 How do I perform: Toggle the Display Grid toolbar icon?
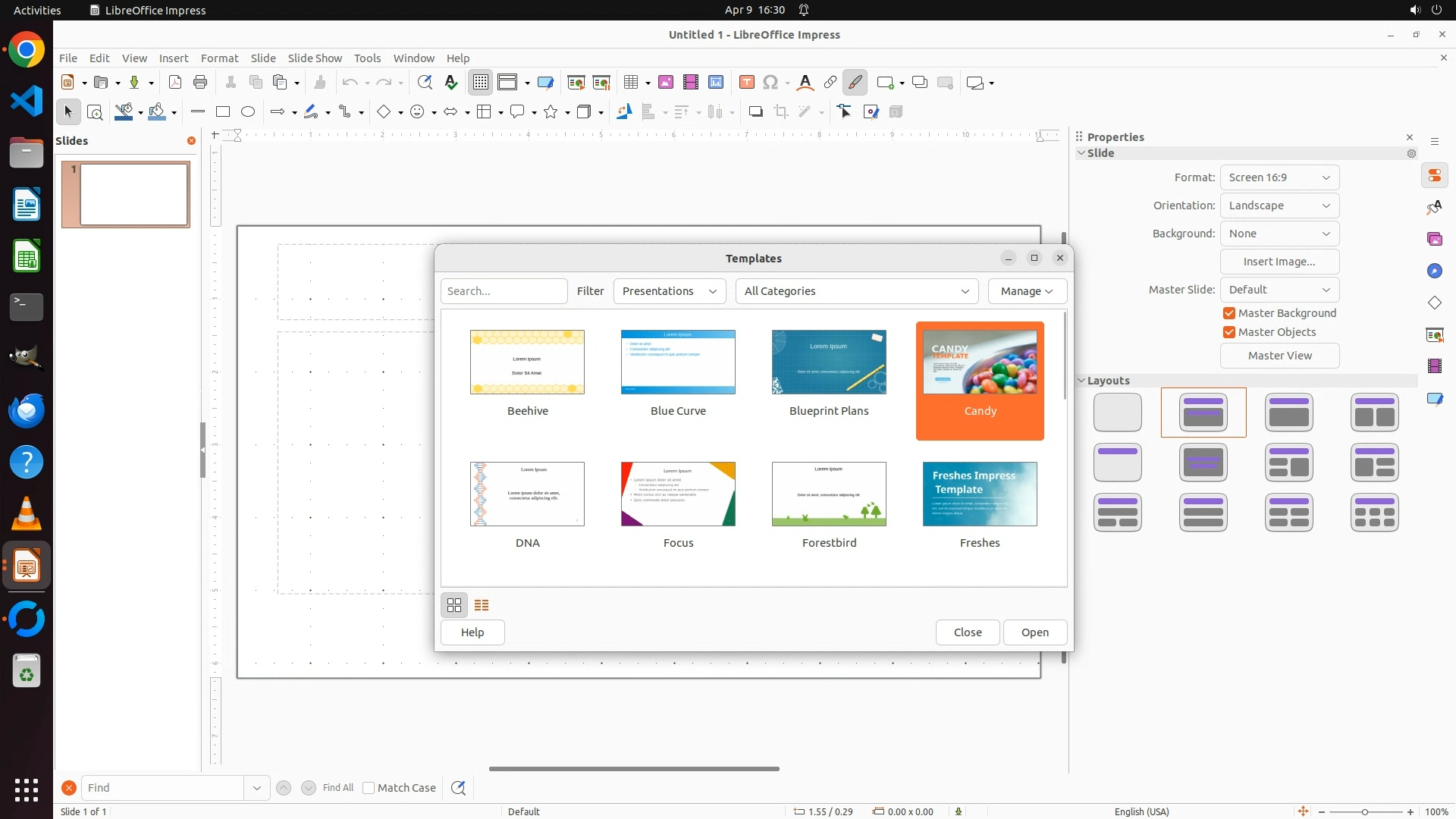click(481, 83)
